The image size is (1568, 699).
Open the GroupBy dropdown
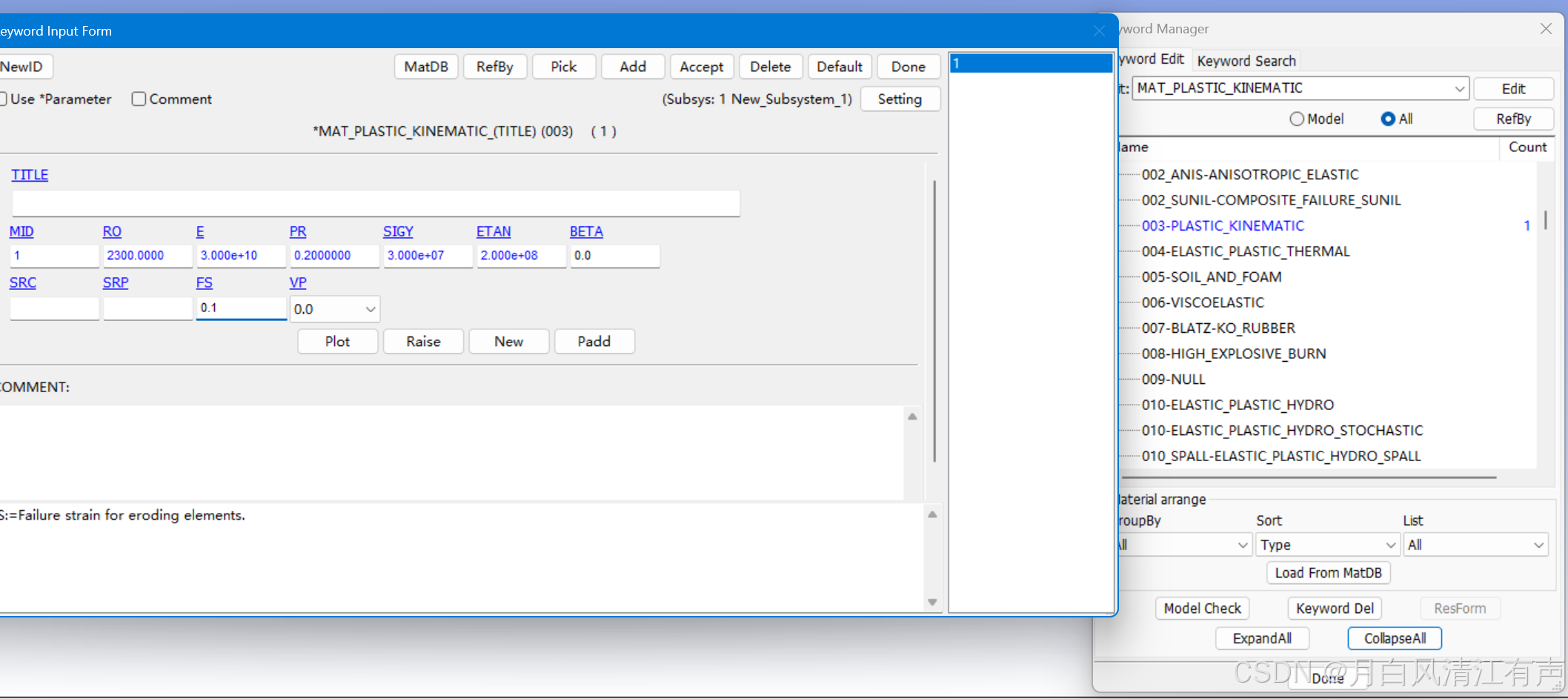[x=1184, y=545]
